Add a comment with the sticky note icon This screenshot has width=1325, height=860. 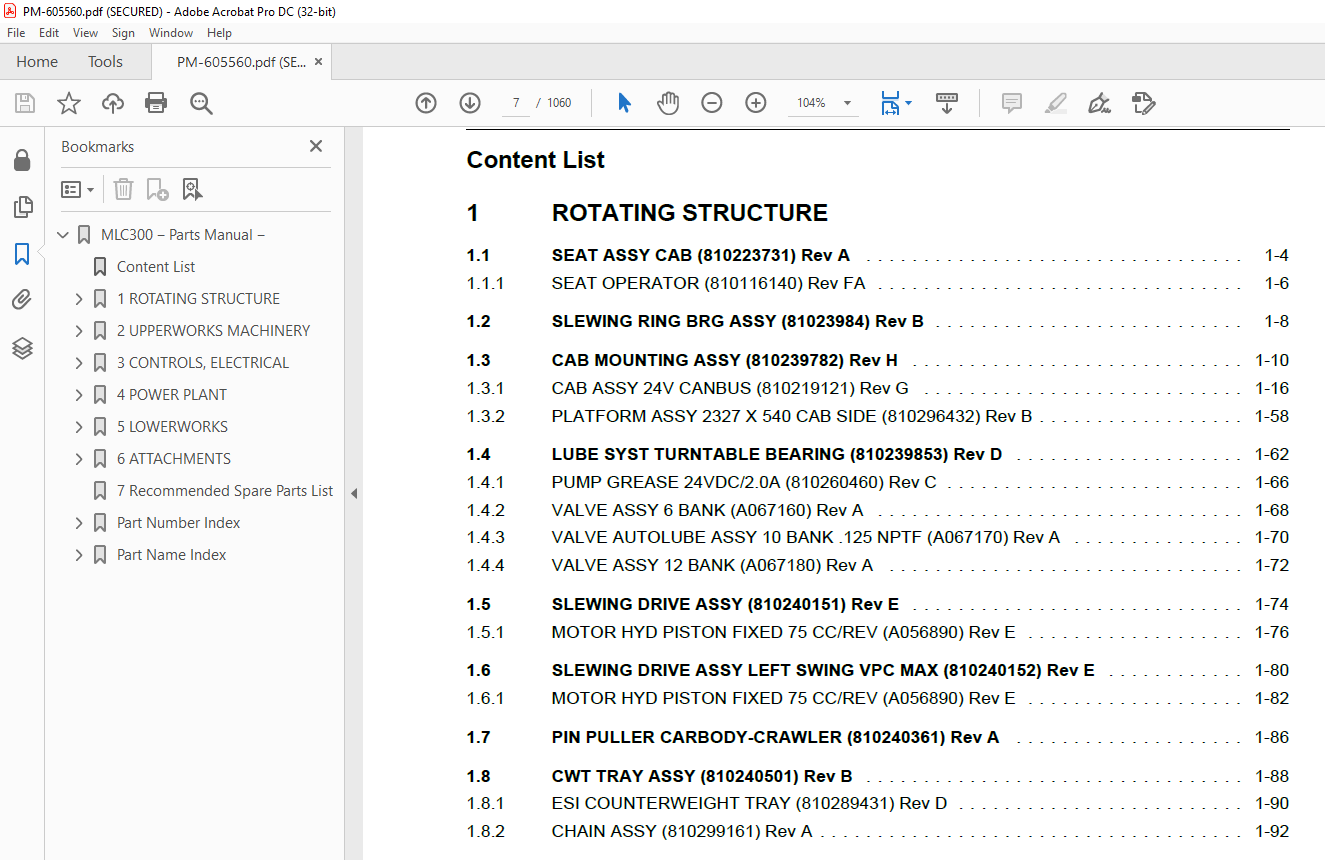click(1012, 103)
